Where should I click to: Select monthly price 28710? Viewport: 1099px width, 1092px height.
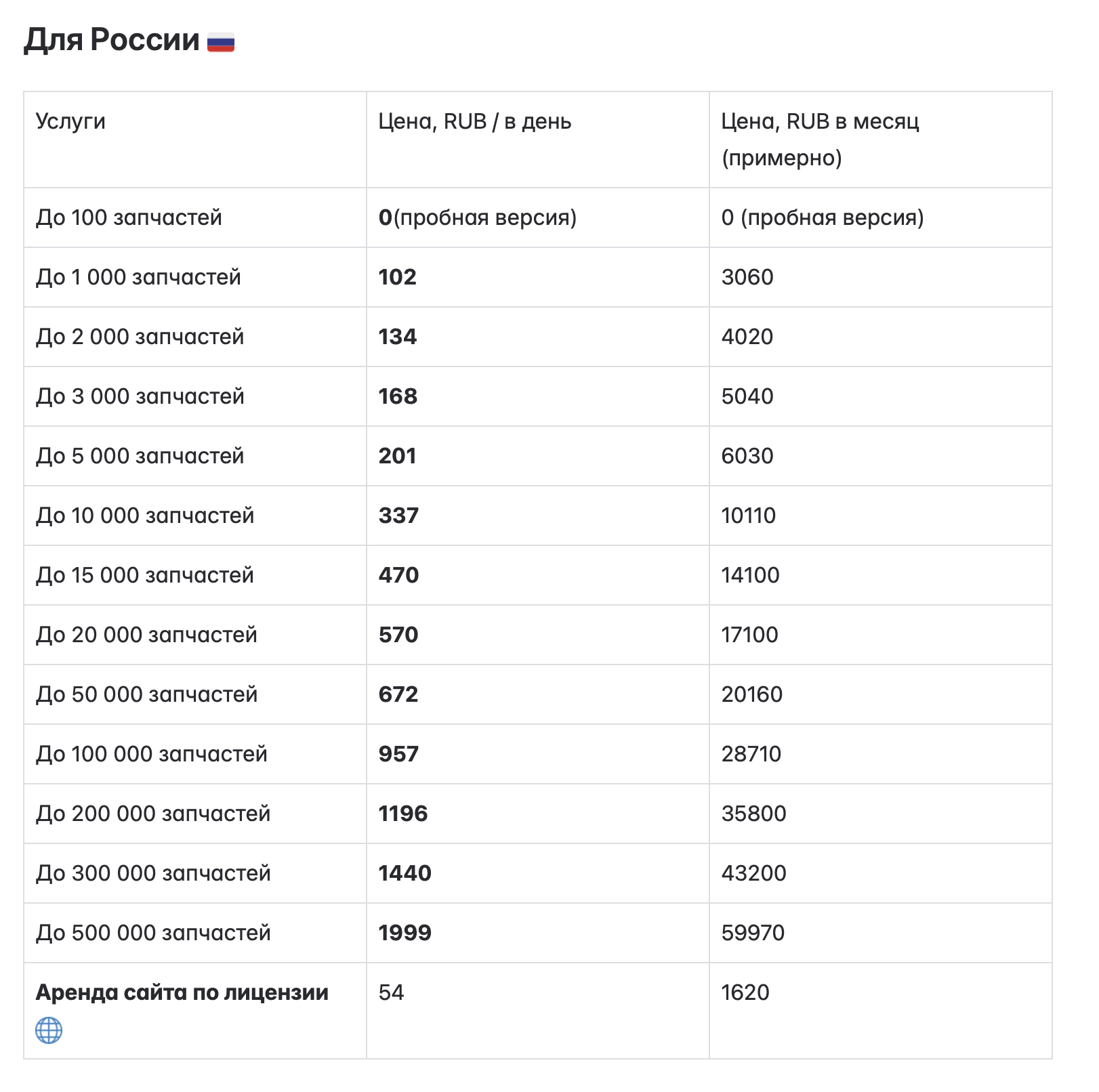click(x=751, y=754)
